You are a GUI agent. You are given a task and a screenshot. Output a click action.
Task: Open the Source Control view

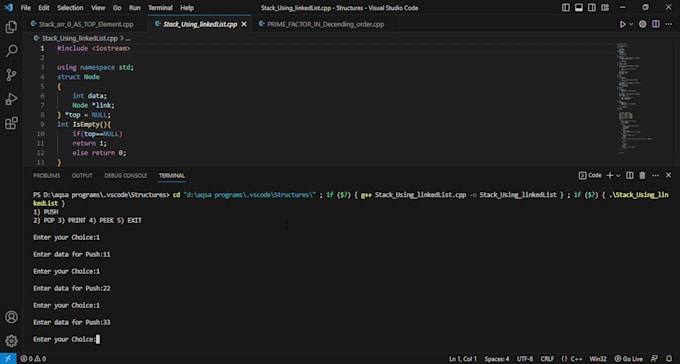click(11, 75)
